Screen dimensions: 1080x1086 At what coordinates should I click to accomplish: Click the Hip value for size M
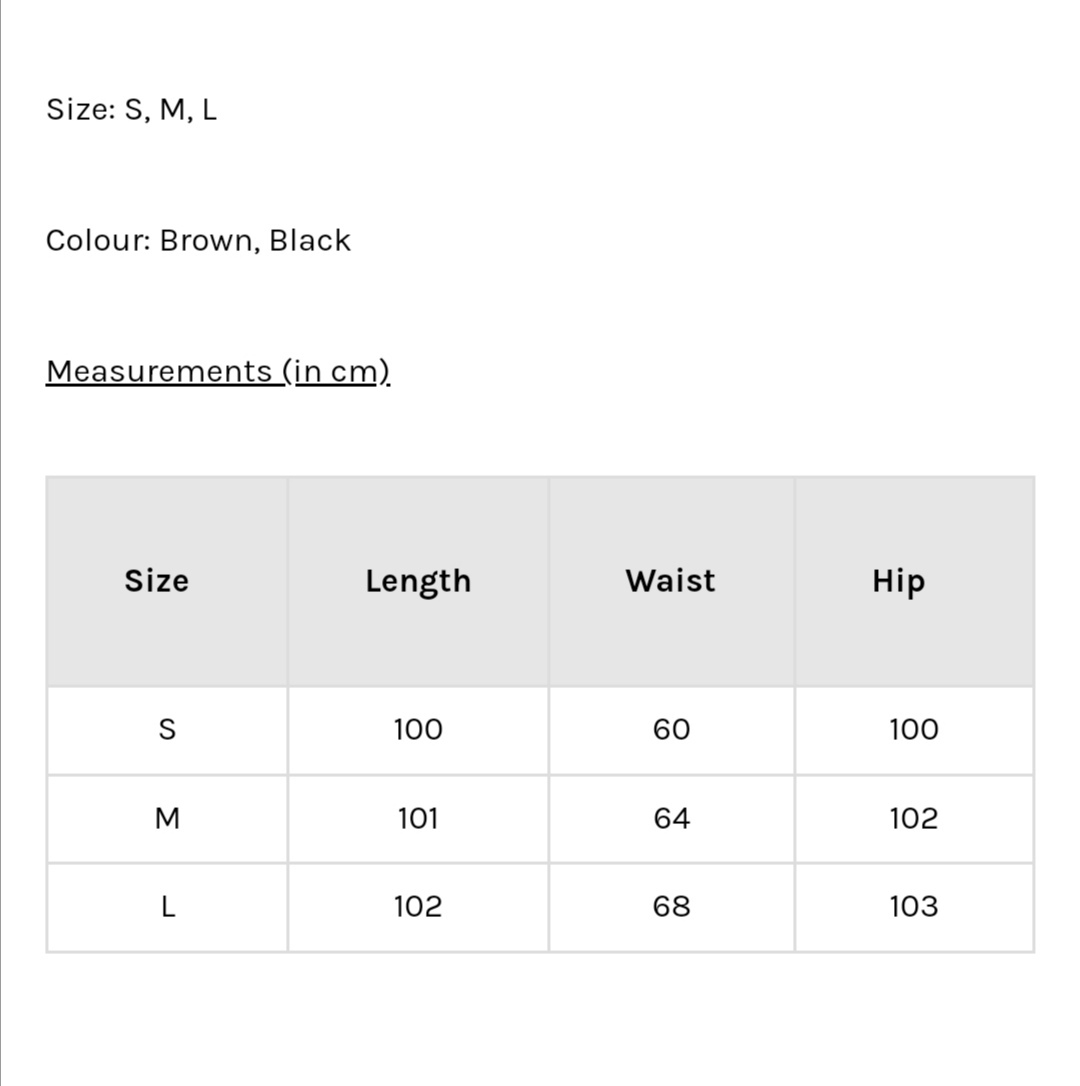[x=914, y=819]
